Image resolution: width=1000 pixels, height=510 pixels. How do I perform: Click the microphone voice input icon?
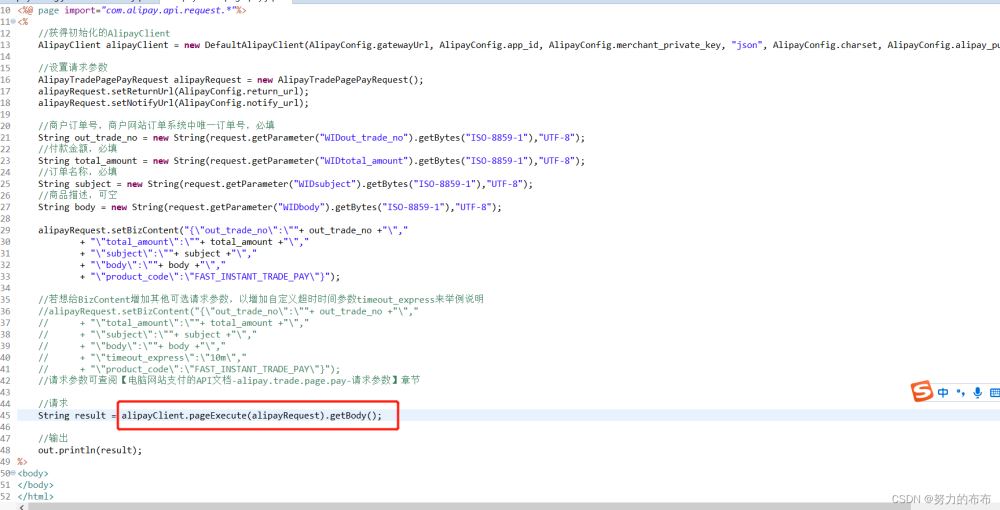(x=977, y=393)
